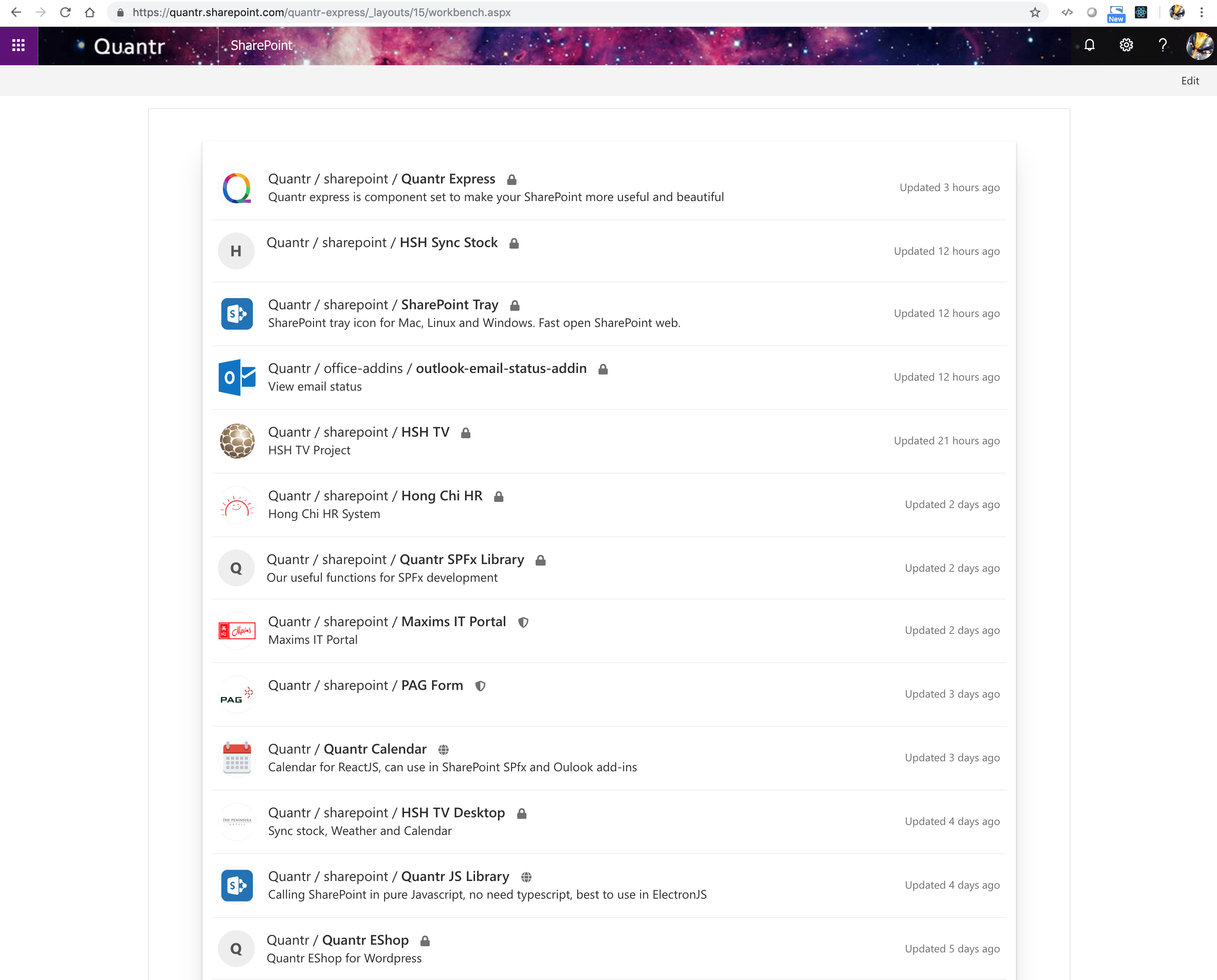Screen dimensions: 1217x980
Task: Open the React DevTools extension icon
Action: 1141,12
